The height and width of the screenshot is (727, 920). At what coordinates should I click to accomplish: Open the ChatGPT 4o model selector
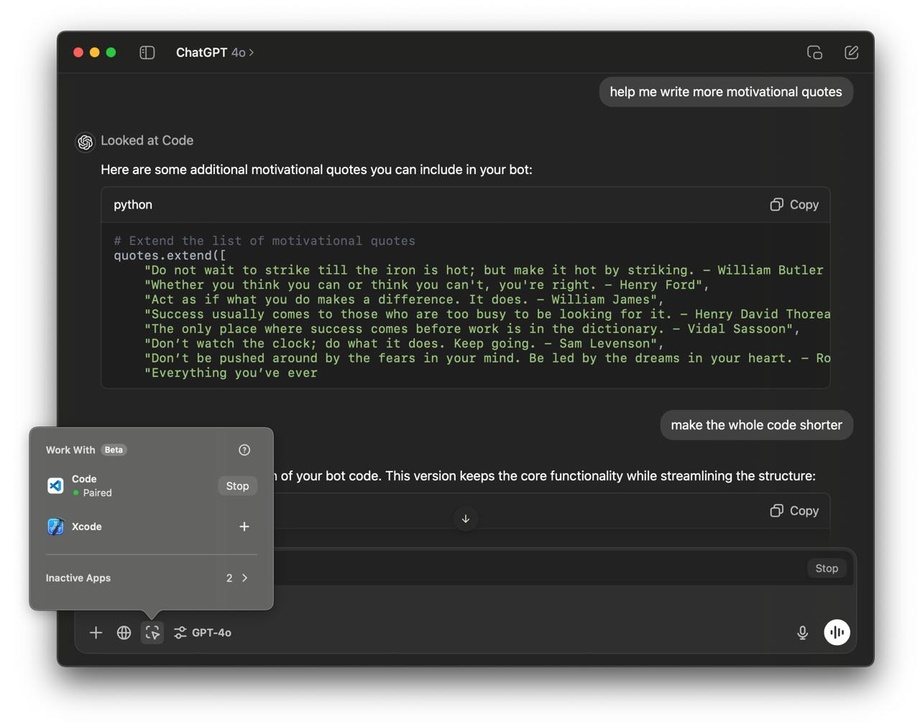click(215, 53)
